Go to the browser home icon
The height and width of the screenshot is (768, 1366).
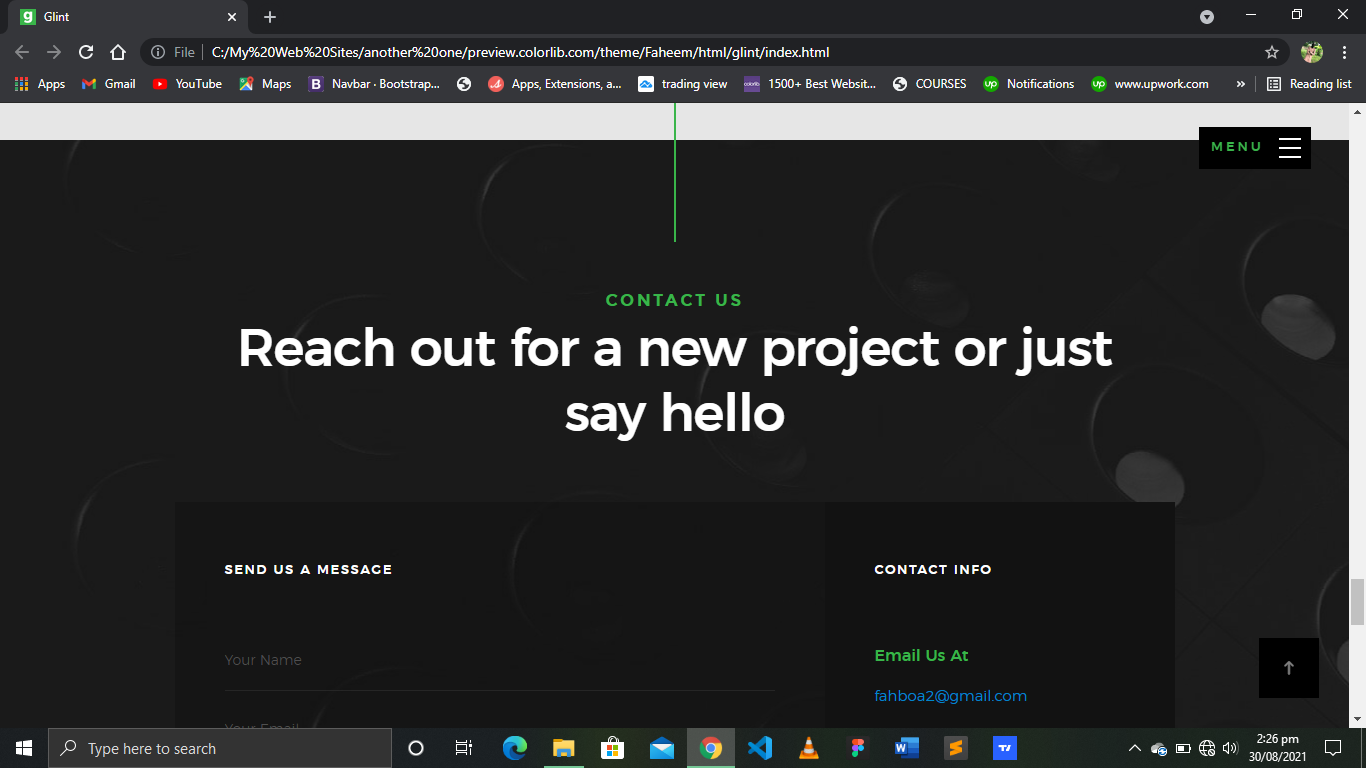(118, 52)
